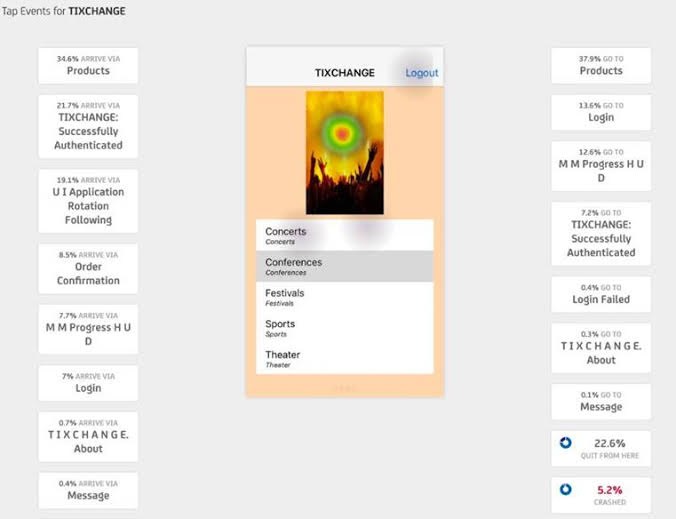This screenshot has width=676, height=519.
Task: Open the 37.9% Go To Products card
Action: tap(601, 66)
